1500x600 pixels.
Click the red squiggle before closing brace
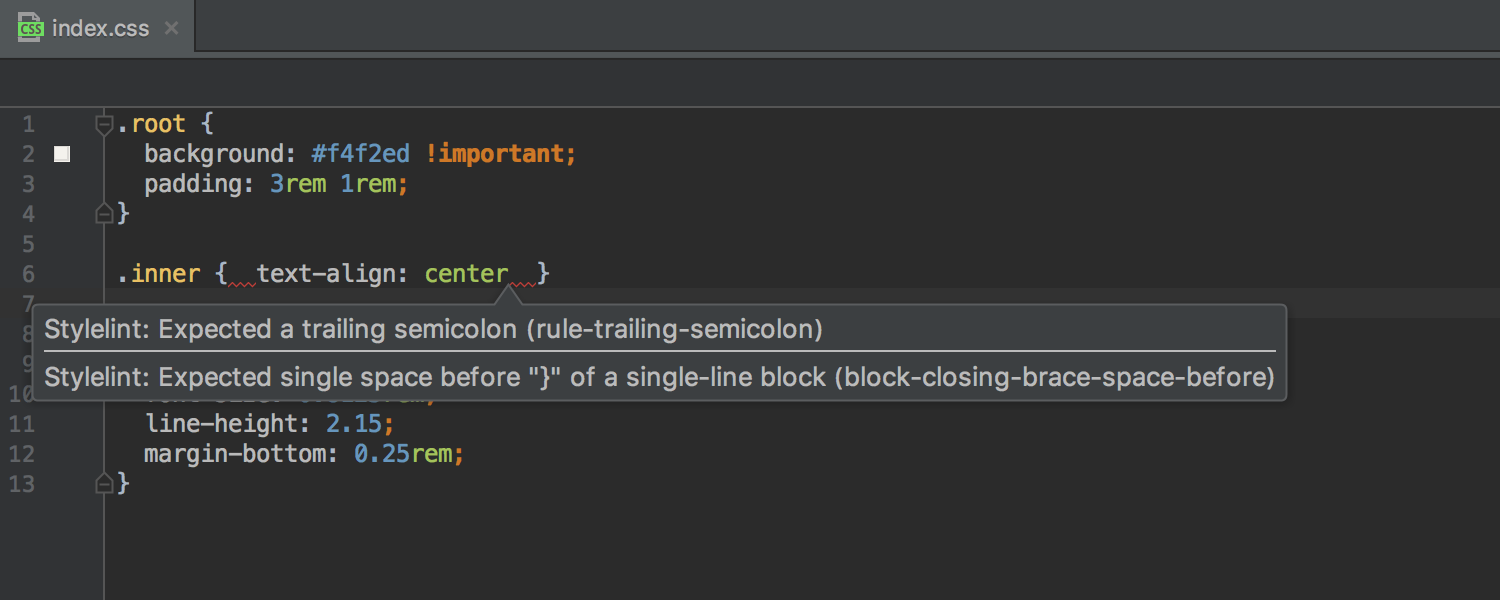pyautogui.click(x=522, y=284)
